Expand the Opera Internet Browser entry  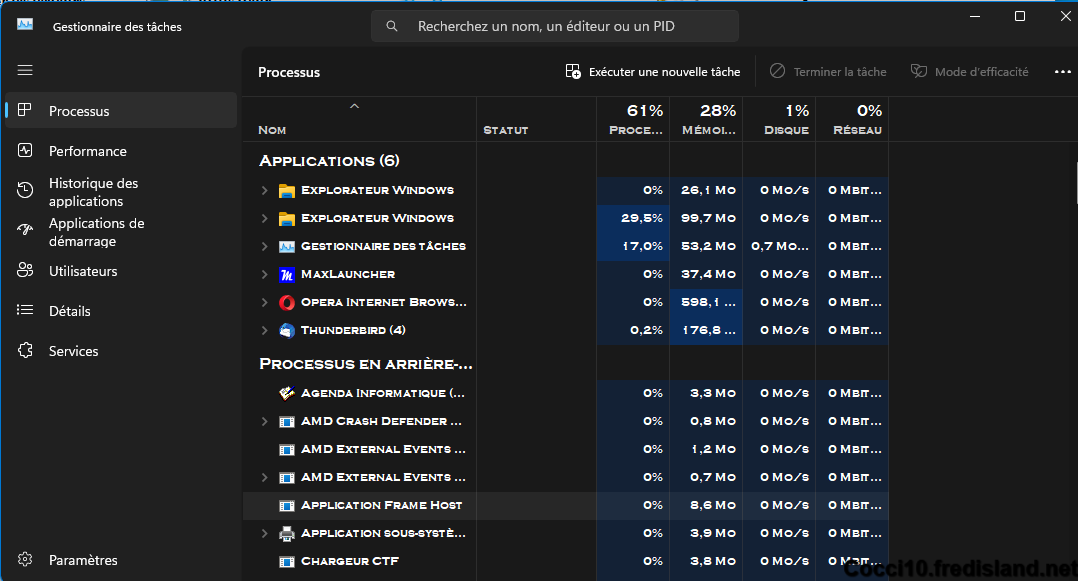[x=264, y=302]
